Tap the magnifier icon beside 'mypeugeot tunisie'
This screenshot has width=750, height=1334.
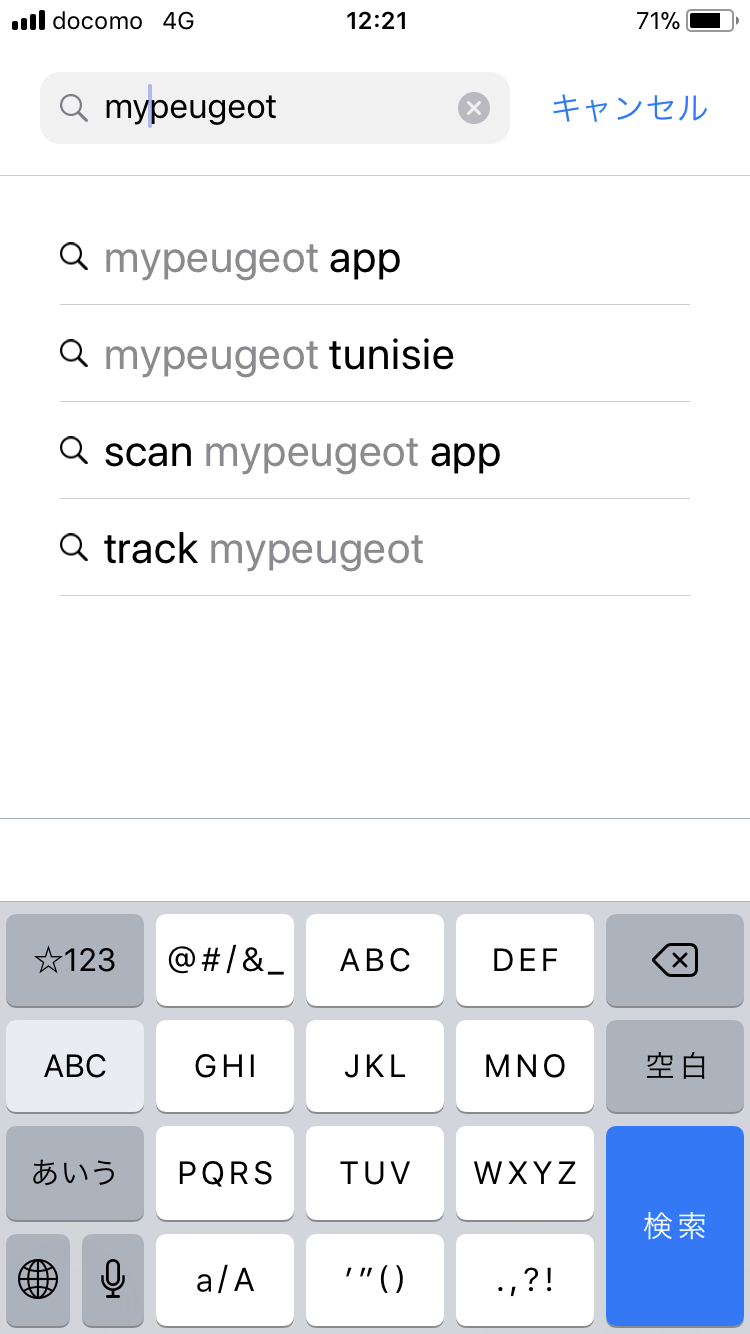(x=74, y=353)
